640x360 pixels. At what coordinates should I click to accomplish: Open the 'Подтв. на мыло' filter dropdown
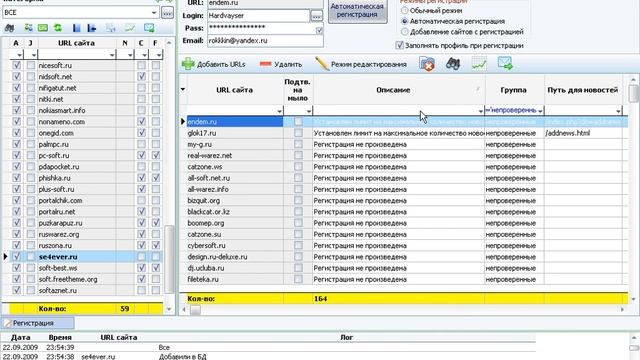click(x=309, y=111)
